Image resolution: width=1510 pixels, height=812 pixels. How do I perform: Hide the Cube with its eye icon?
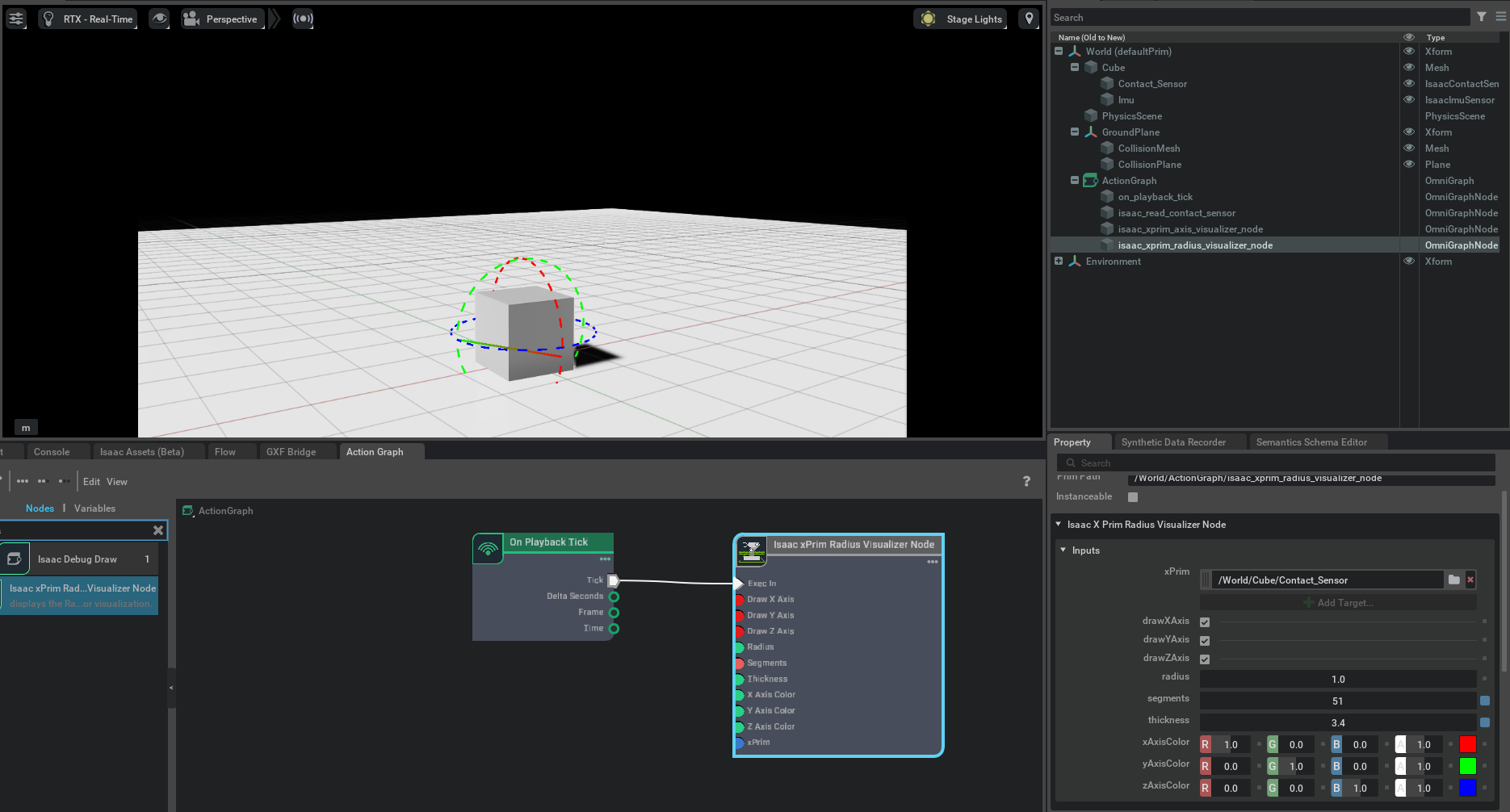[x=1409, y=68]
